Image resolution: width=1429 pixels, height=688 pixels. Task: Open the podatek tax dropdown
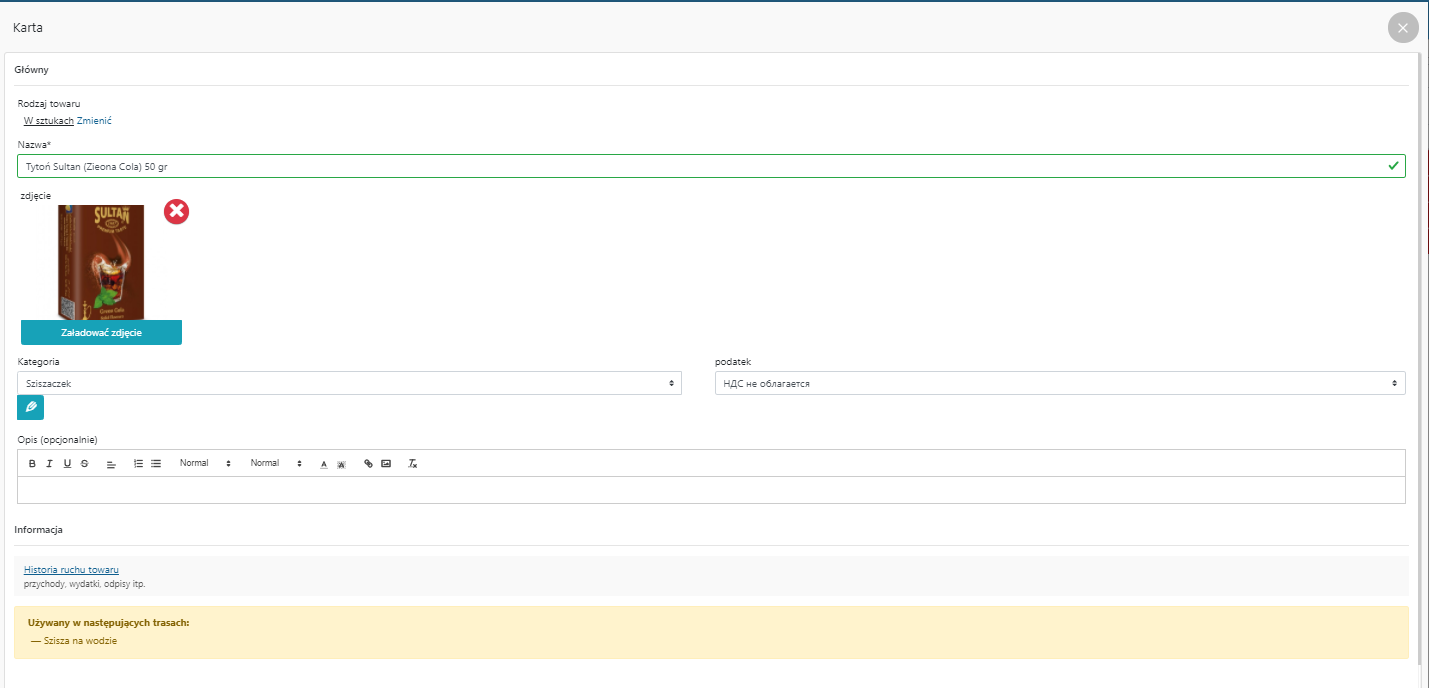coord(1059,383)
